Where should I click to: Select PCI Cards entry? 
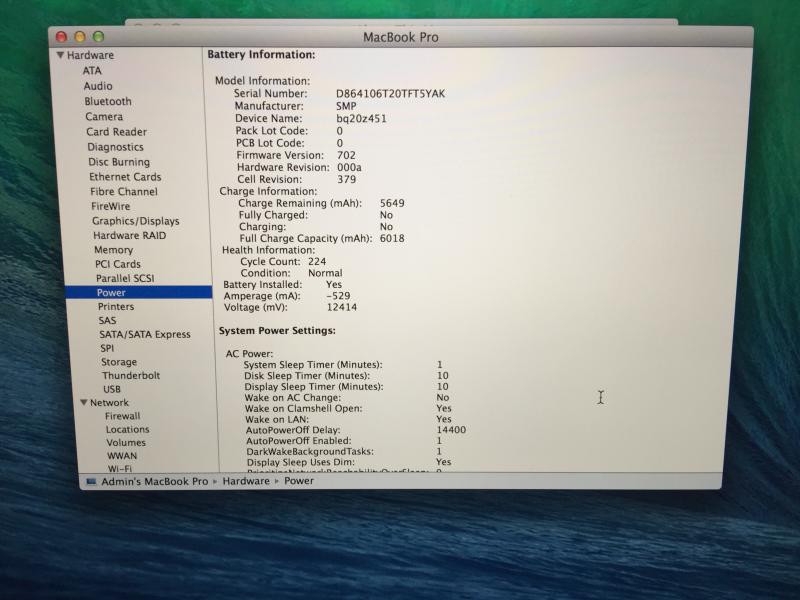tap(118, 264)
